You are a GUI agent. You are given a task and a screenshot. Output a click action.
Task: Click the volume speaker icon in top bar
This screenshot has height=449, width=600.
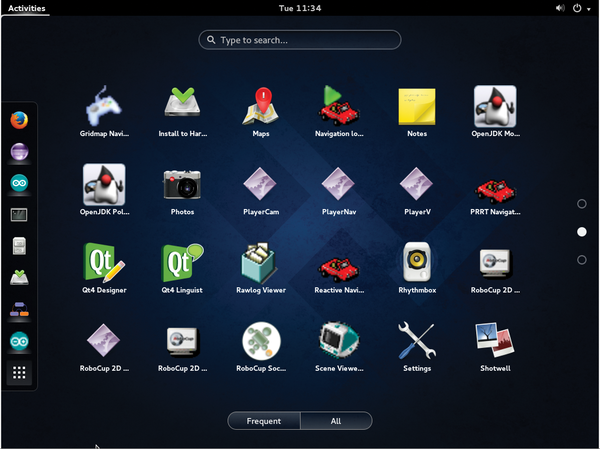click(560, 8)
